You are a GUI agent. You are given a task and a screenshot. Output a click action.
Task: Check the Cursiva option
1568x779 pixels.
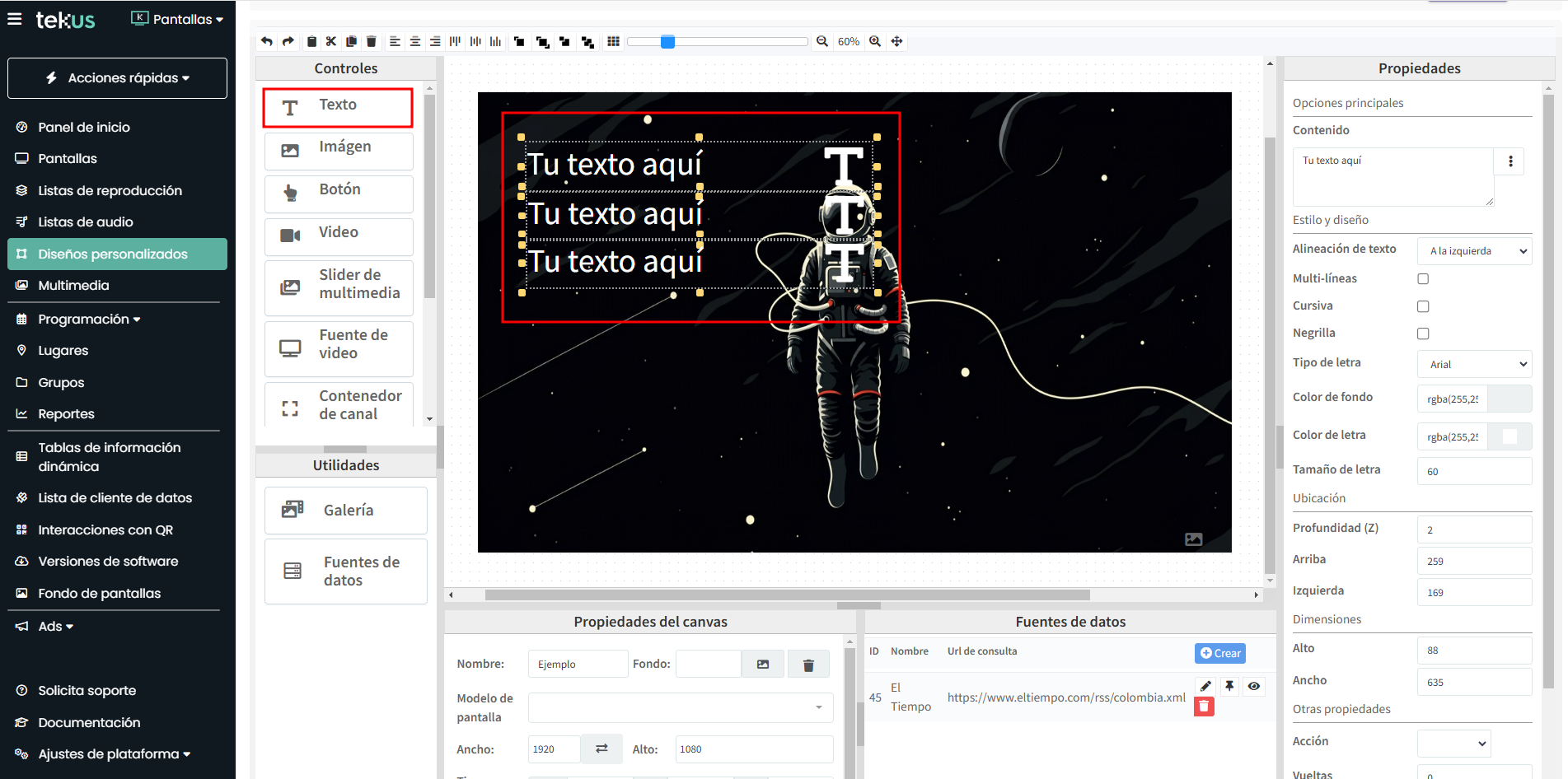pos(1423,306)
